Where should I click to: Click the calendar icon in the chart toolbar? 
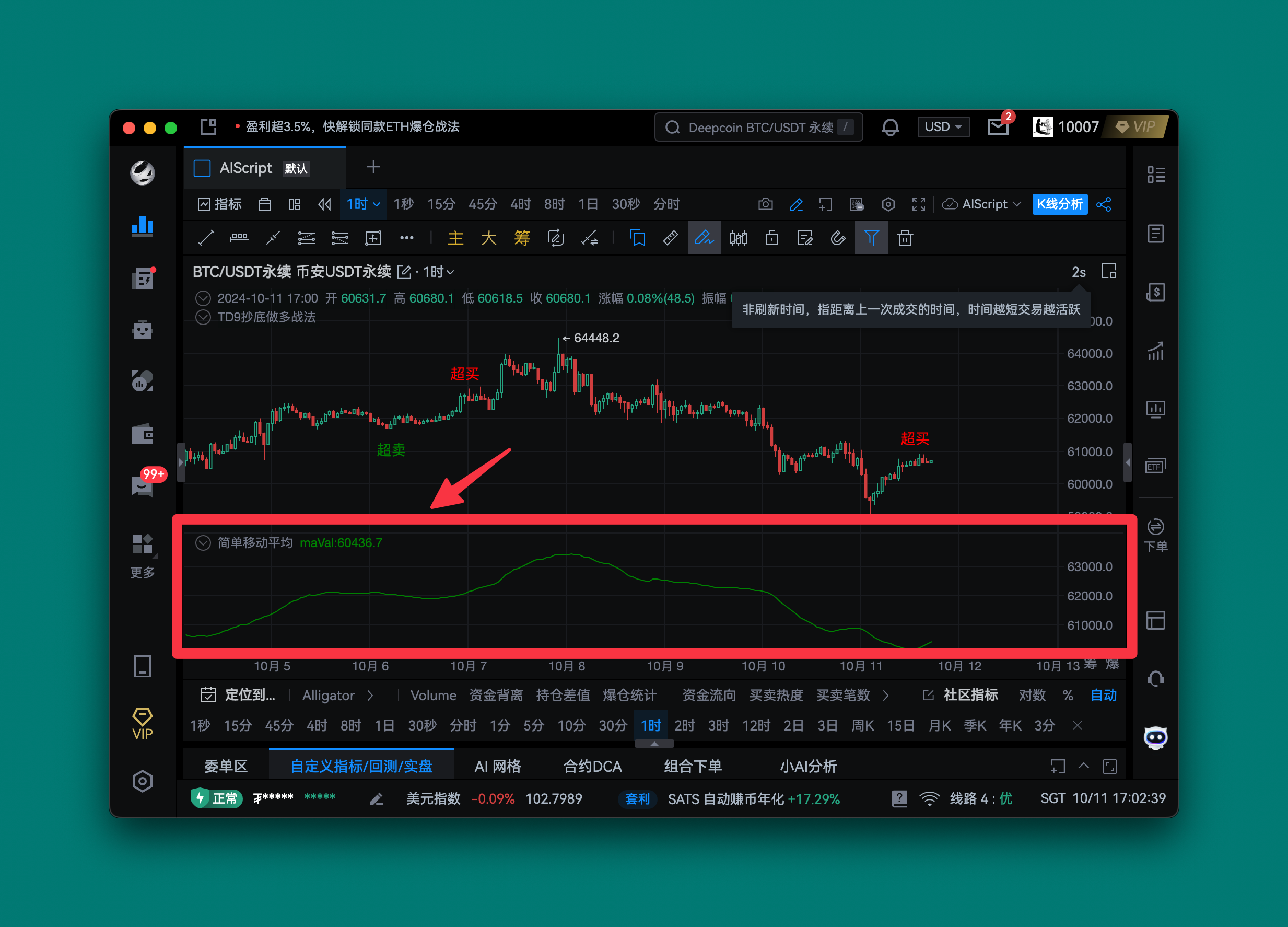[x=265, y=204]
